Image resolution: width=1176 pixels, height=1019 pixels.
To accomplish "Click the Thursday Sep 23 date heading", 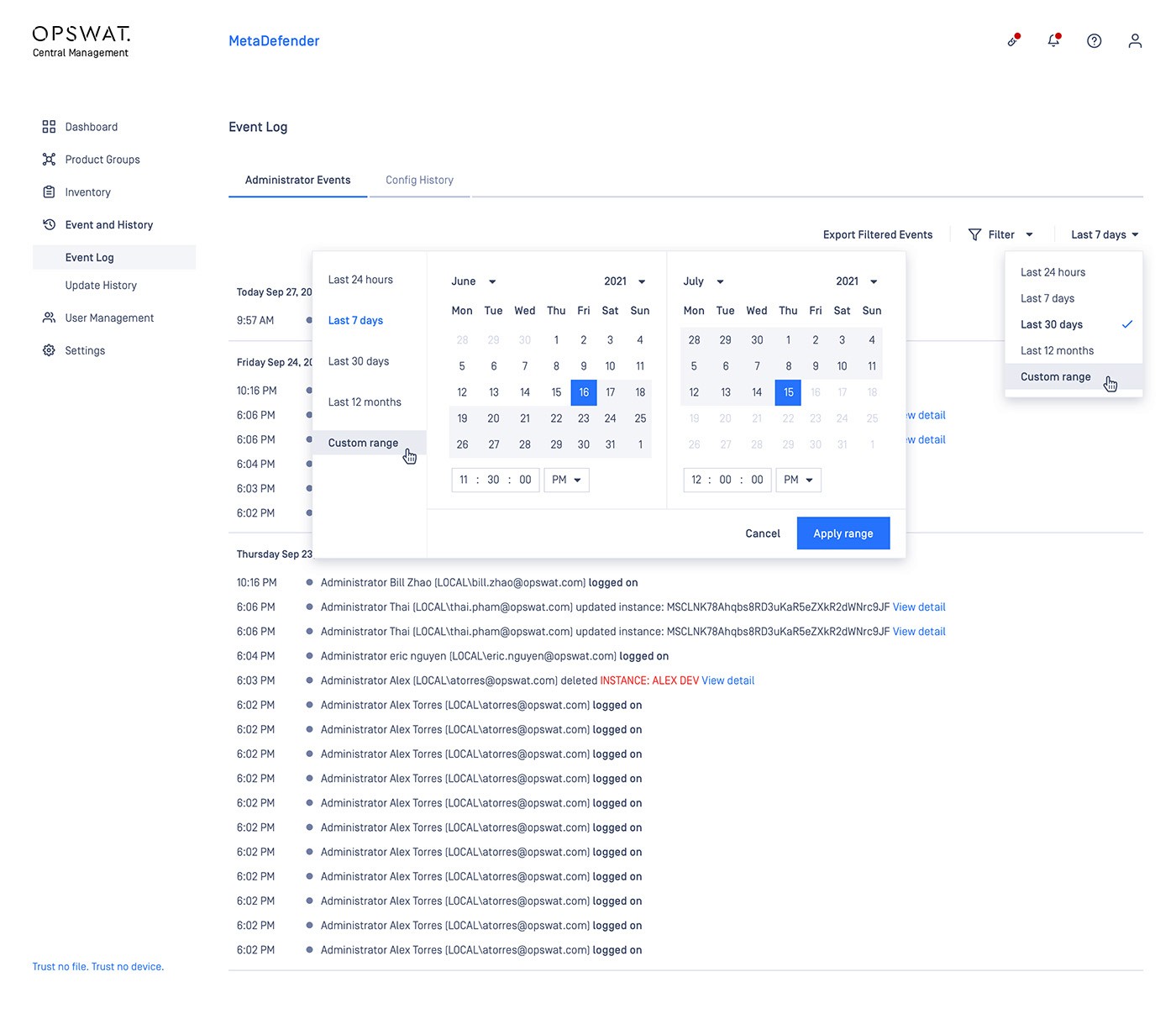I will pyautogui.click(x=274, y=554).
